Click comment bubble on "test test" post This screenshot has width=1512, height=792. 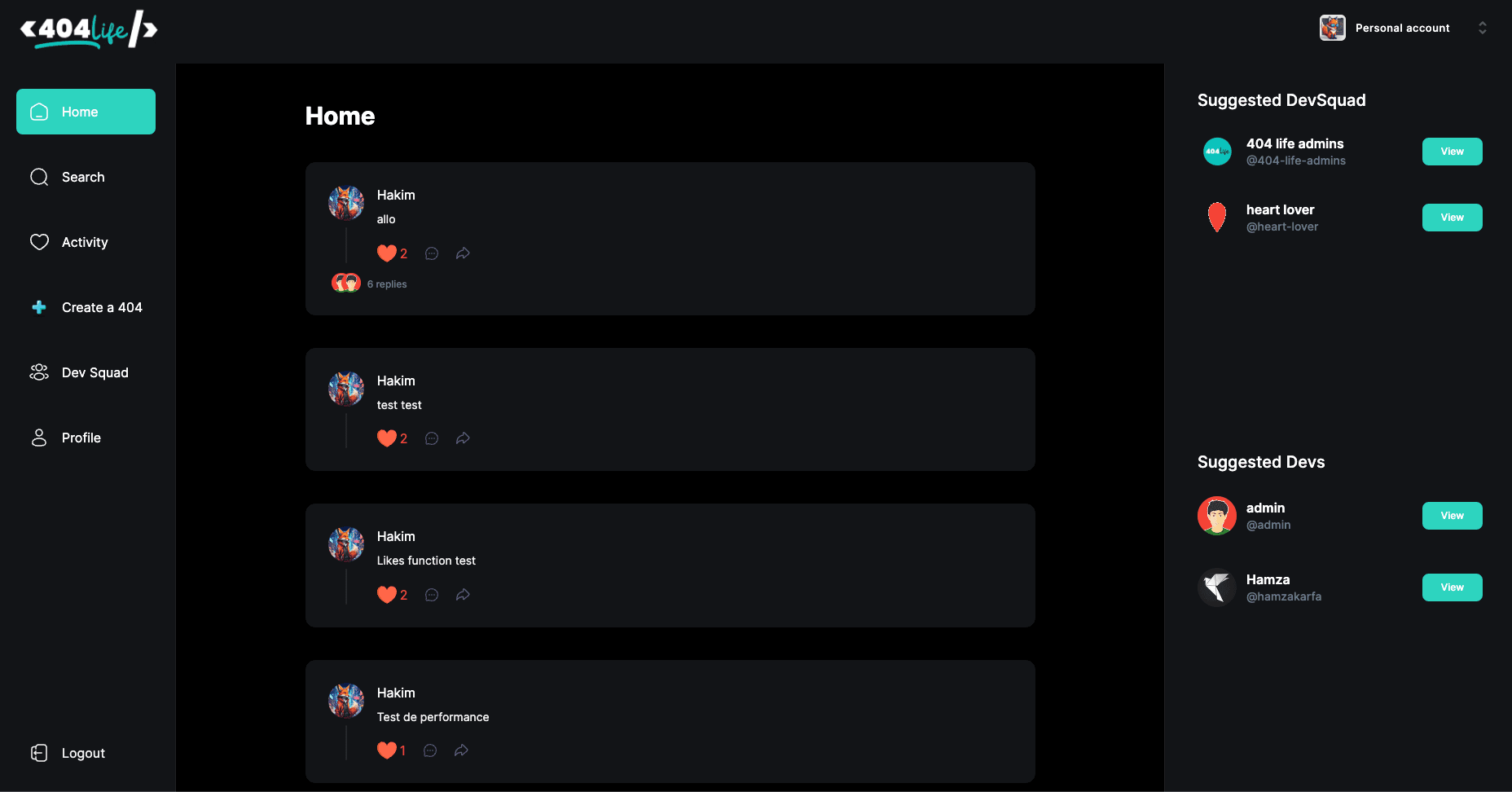pos(432,438)
